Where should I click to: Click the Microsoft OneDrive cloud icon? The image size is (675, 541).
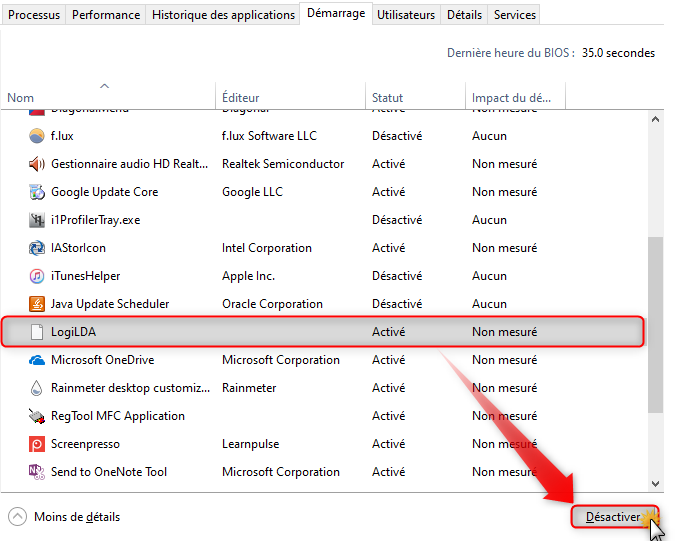coord(37,360)
